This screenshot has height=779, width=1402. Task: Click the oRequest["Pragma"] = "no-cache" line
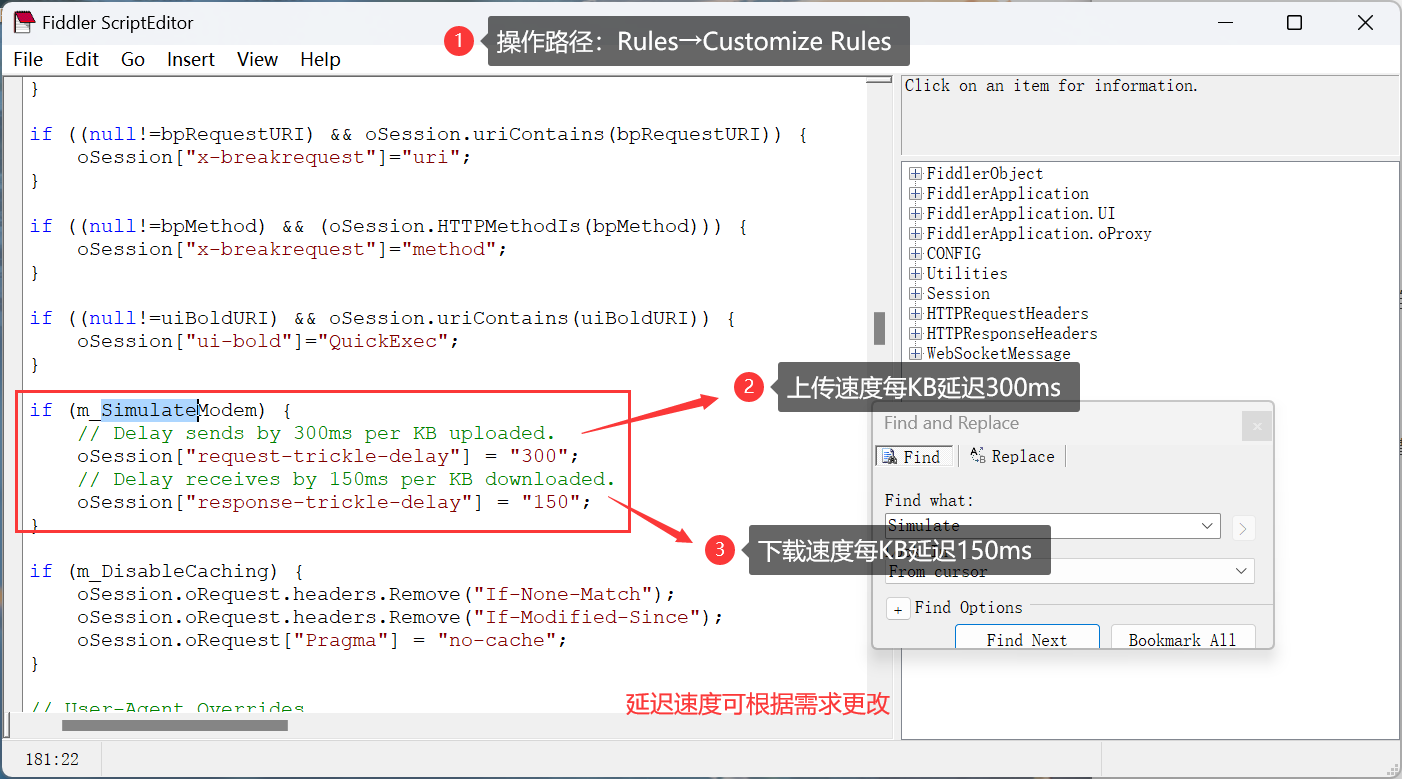[322, 640]
